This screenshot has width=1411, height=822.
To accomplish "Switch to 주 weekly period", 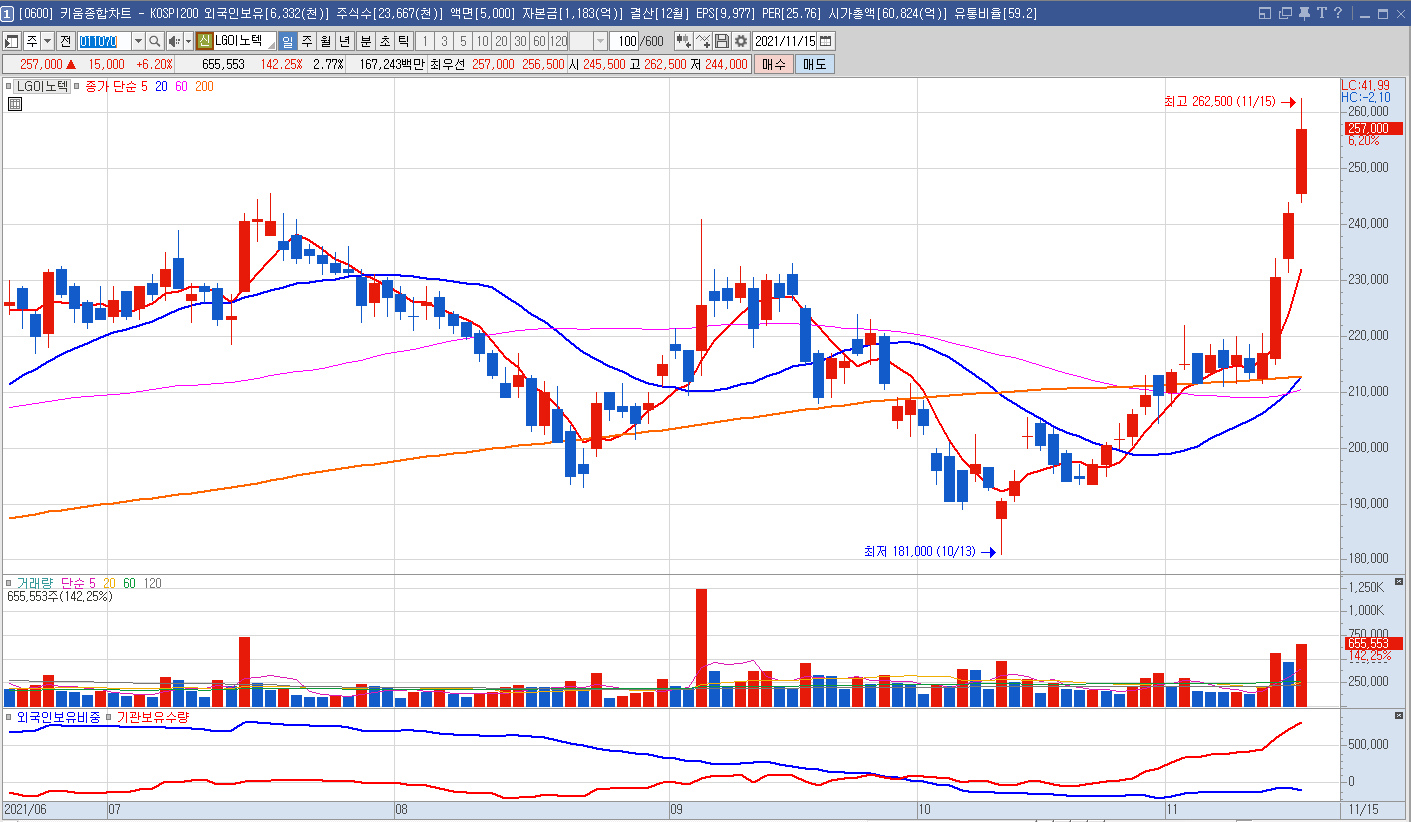I will [x=307, y=41].
